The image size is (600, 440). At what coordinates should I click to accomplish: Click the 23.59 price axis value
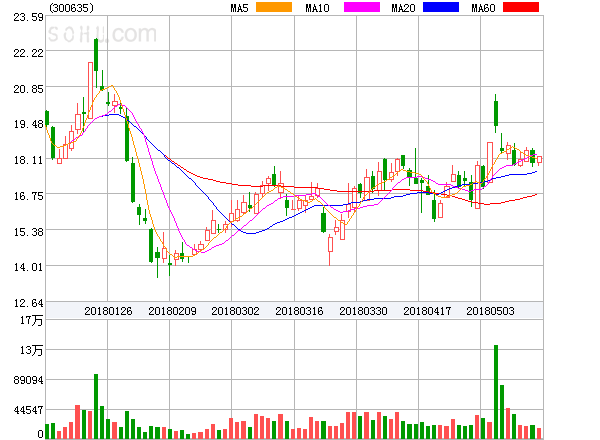(x=29, y=17)
